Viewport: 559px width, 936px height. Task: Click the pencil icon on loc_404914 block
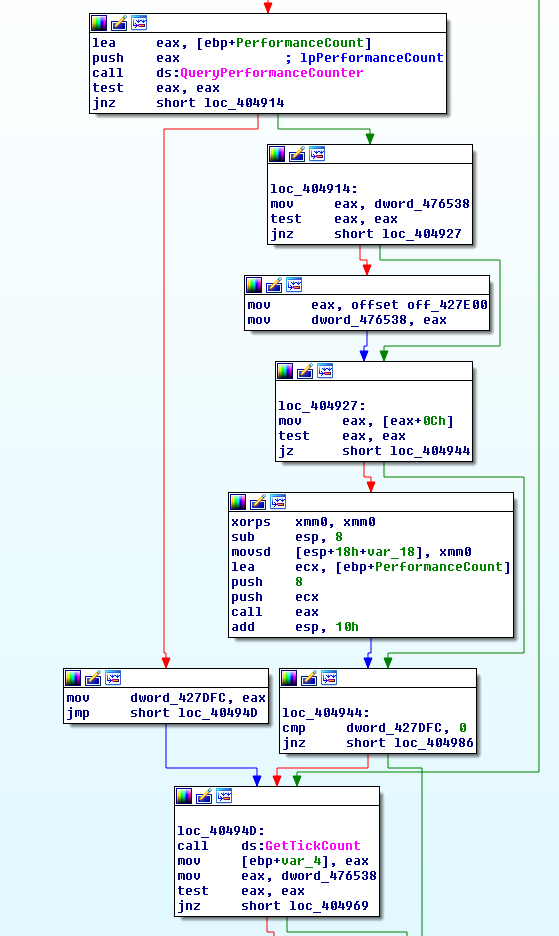[297, 155]
